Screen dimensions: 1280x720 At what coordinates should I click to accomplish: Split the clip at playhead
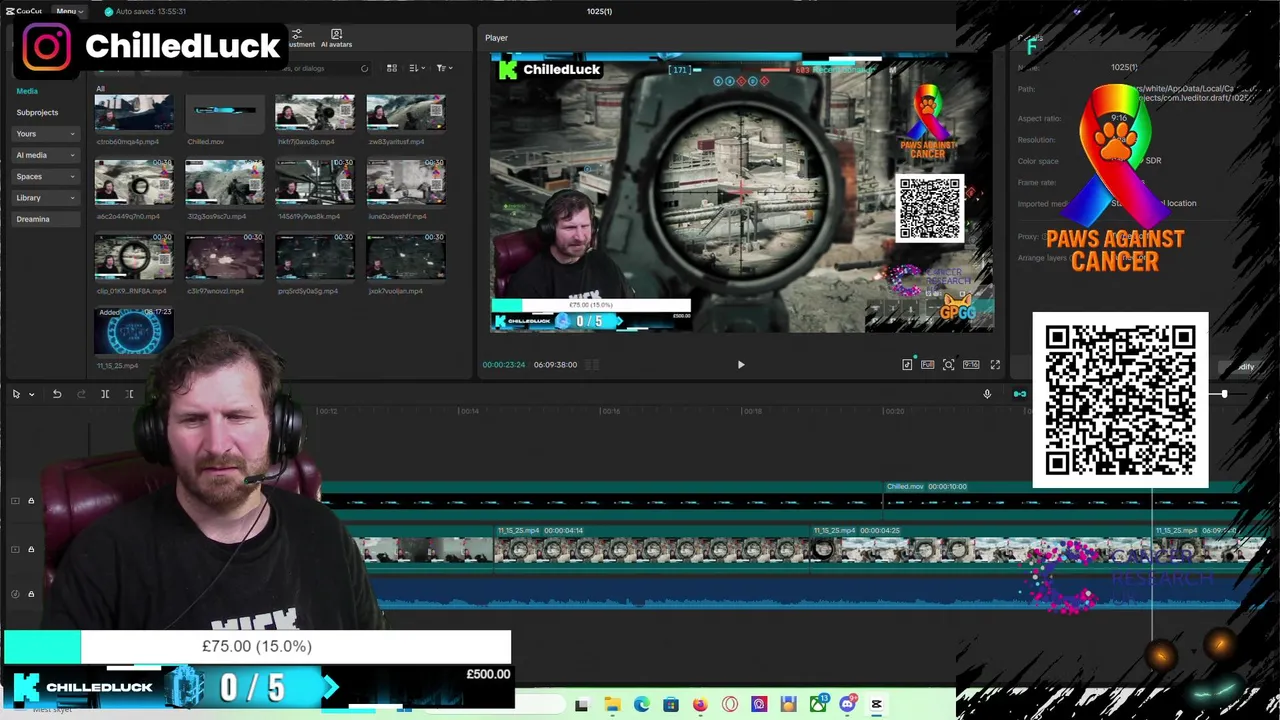pos(105,394)
